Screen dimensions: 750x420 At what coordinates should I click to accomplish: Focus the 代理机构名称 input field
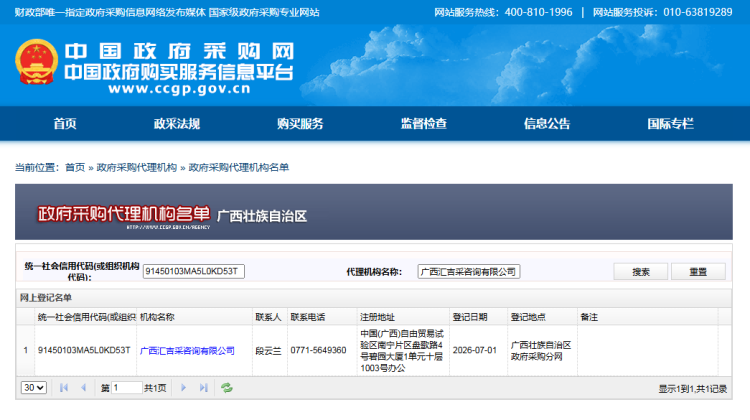coord(469,272)
